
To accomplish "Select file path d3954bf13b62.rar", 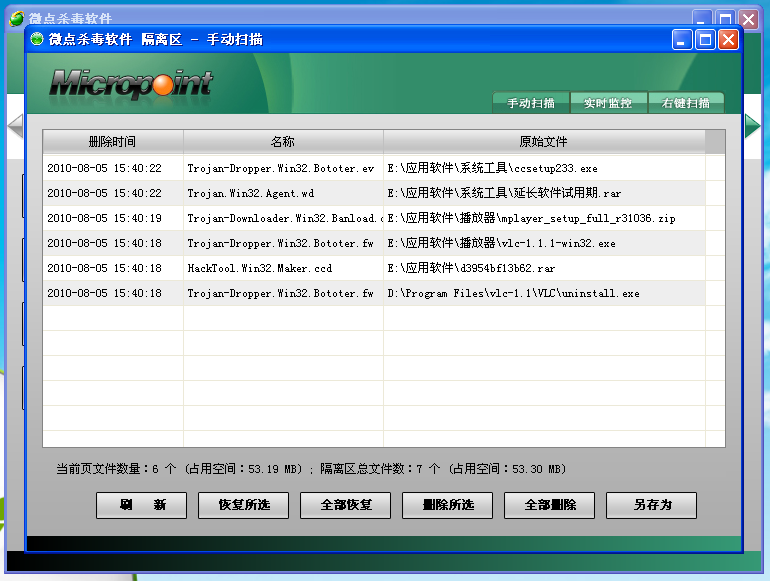I will 471,268.
